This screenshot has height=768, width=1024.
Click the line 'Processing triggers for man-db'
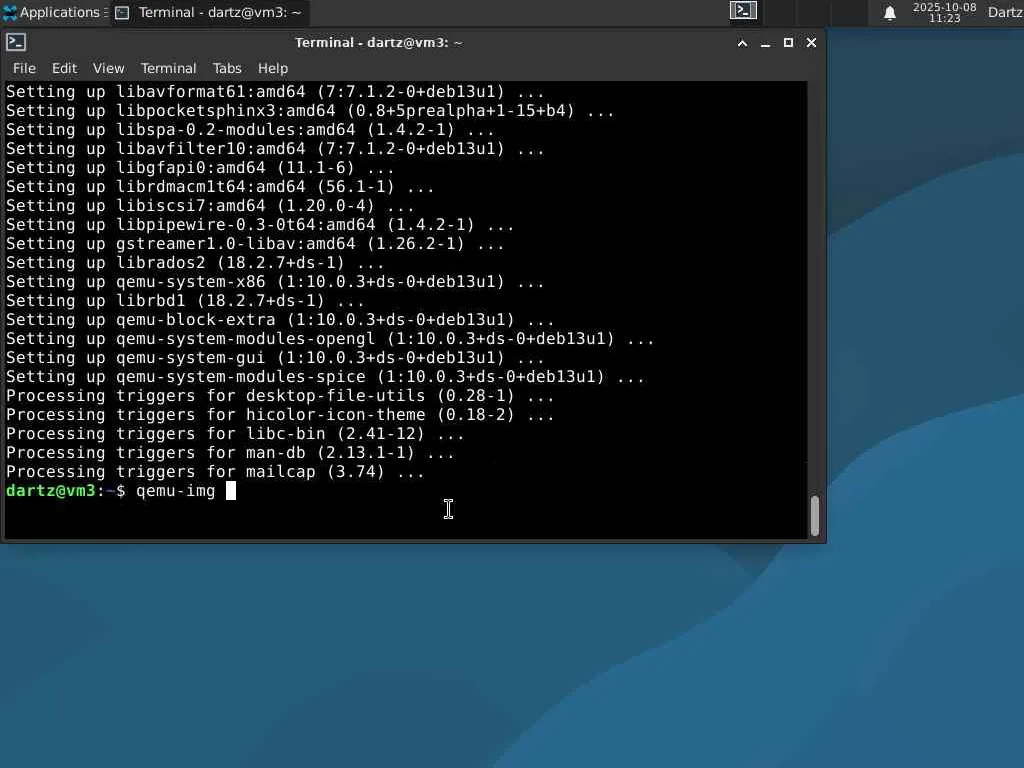point(230,453)
